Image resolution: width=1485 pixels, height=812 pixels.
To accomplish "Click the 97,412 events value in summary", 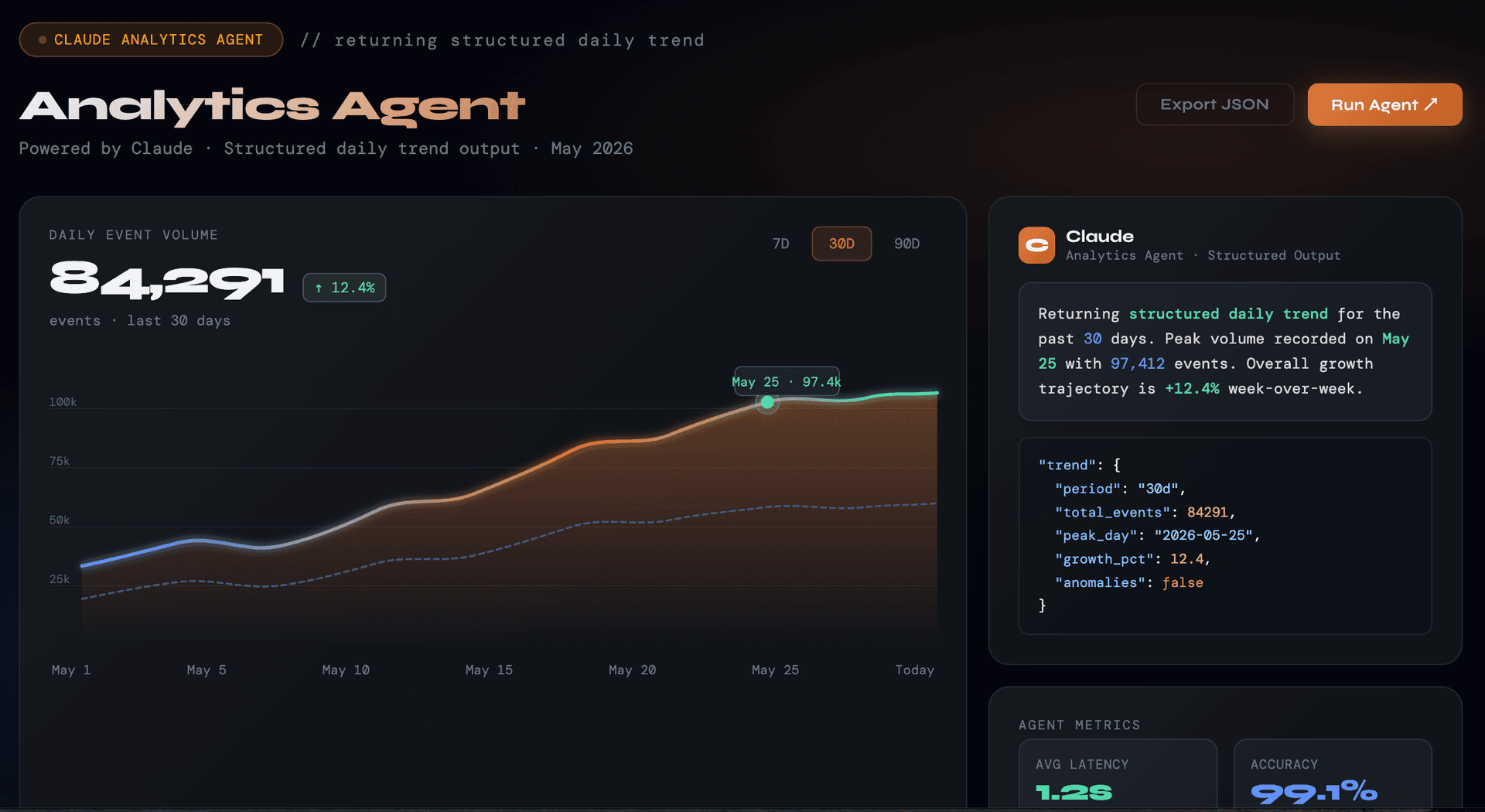I will pos(1138,363).
